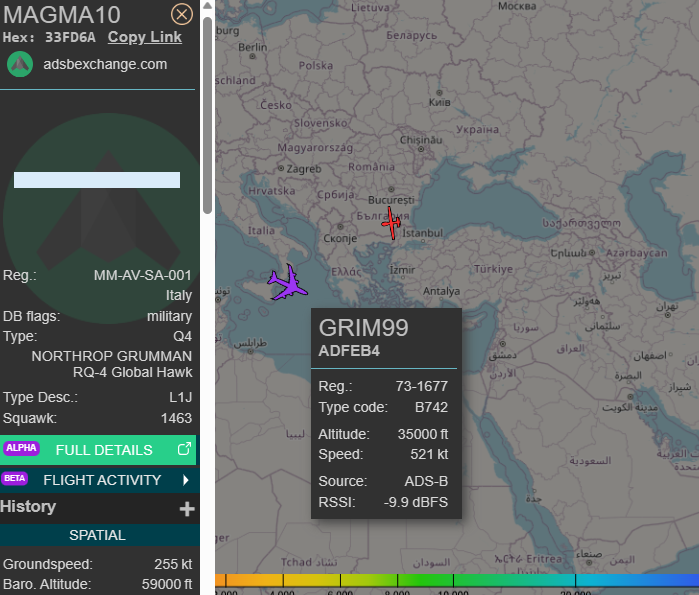Click the Groundspeed value 255 kt
This screenshot has height=595, width=699.
point(173,564)
